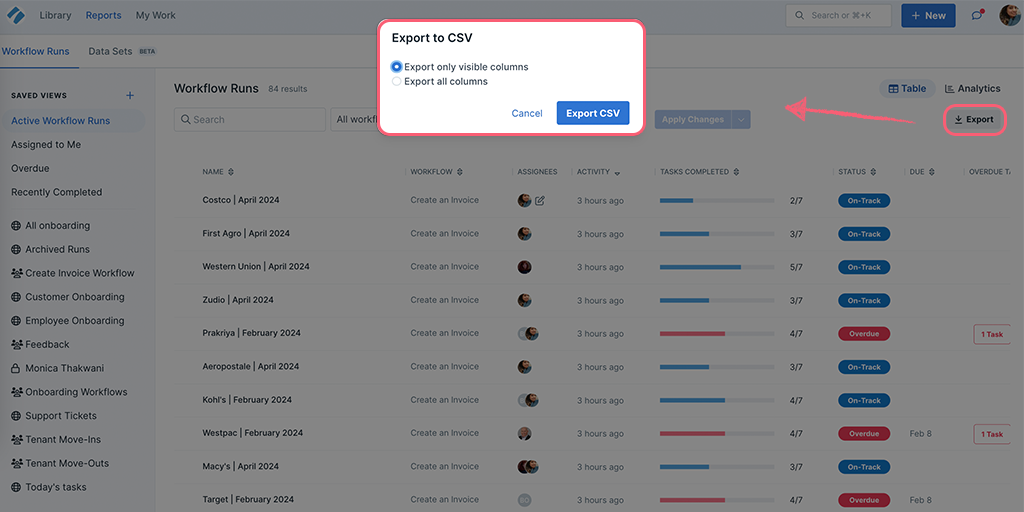Image resolution: width=1024 pixels, height=512 pixels.
Task: Click globe icon next to All onboarding
Action: coord(16,226)
